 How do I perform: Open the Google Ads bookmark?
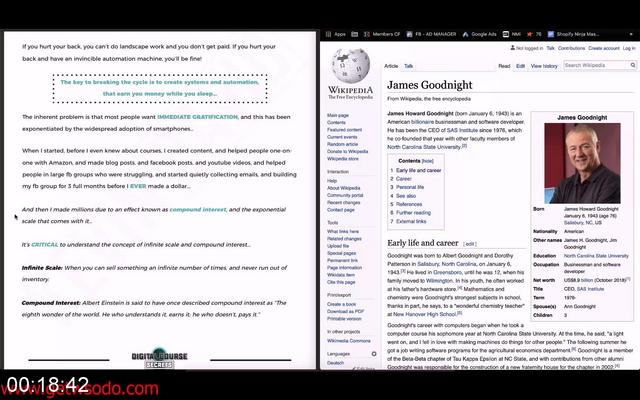click(479, 34)
